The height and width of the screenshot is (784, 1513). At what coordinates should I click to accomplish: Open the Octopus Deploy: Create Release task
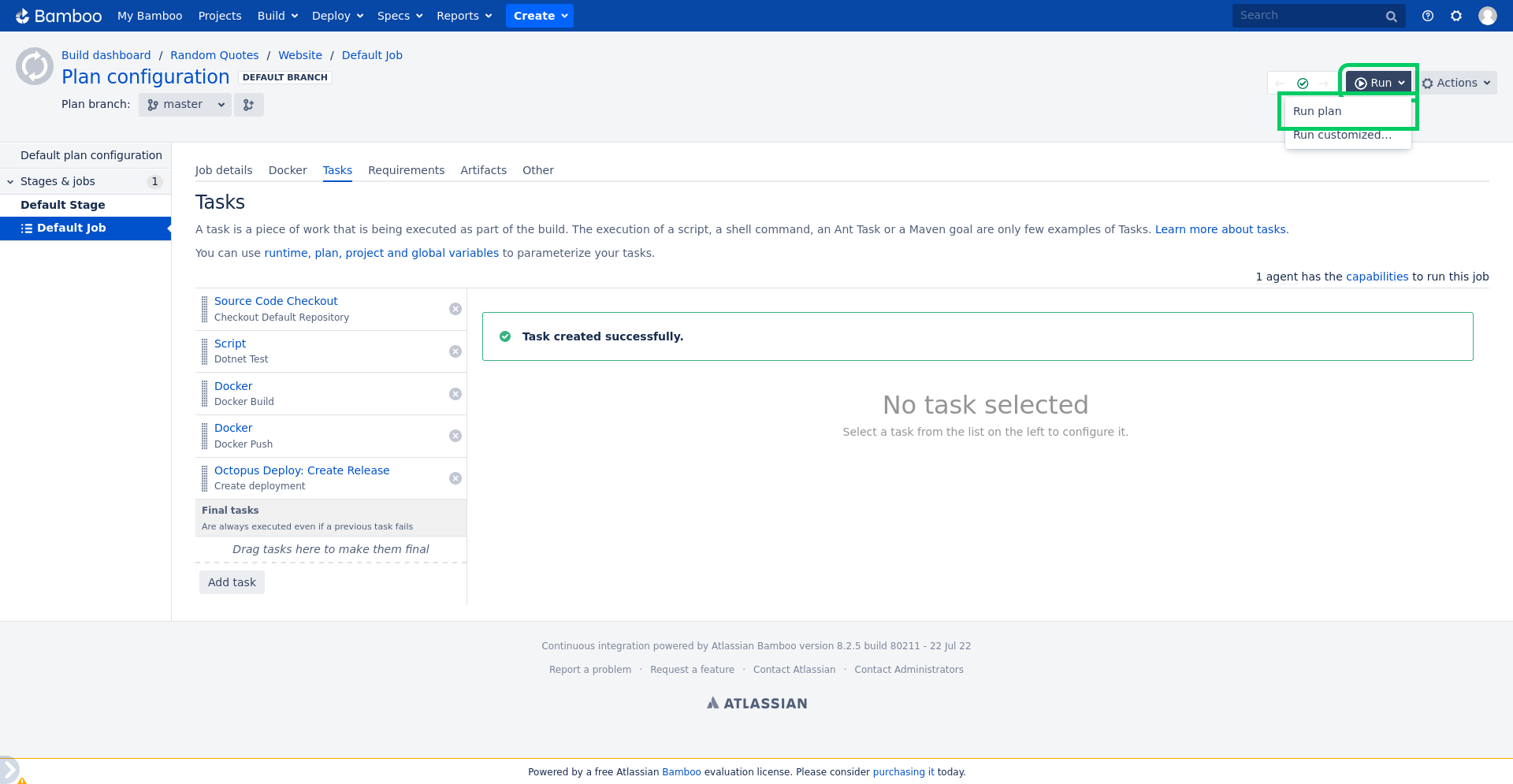pyautogui.click(x=302, y=470)
